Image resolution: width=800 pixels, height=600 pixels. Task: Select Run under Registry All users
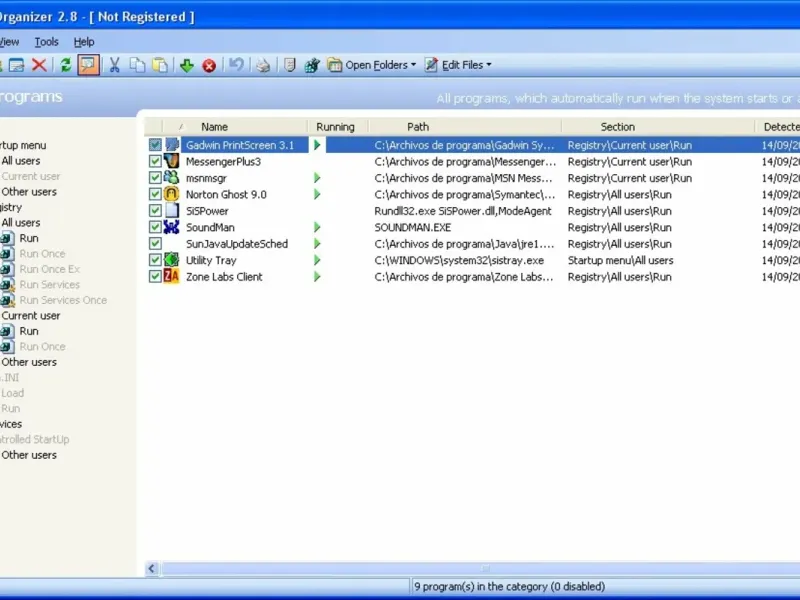pos(29,238)
